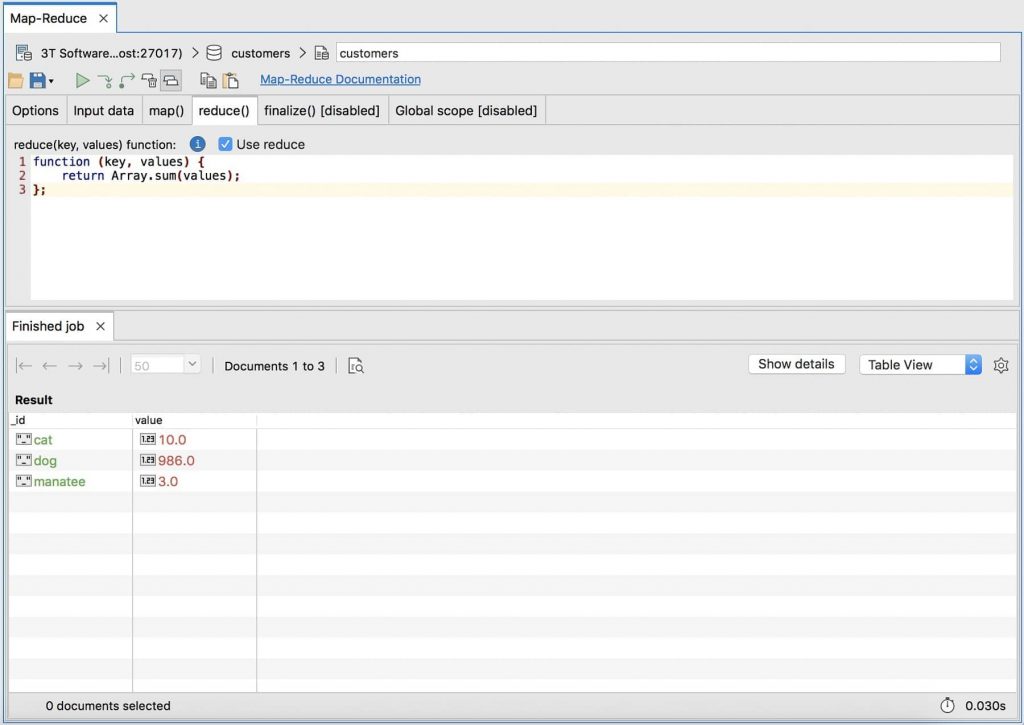
Task: Open the results view settings gear
Action: [x=1001, y=365]
